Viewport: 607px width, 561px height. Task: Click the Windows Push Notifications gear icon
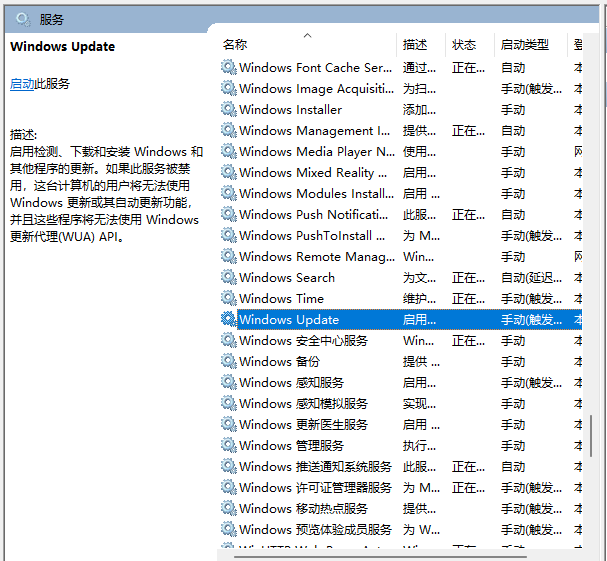coord(228,214)
